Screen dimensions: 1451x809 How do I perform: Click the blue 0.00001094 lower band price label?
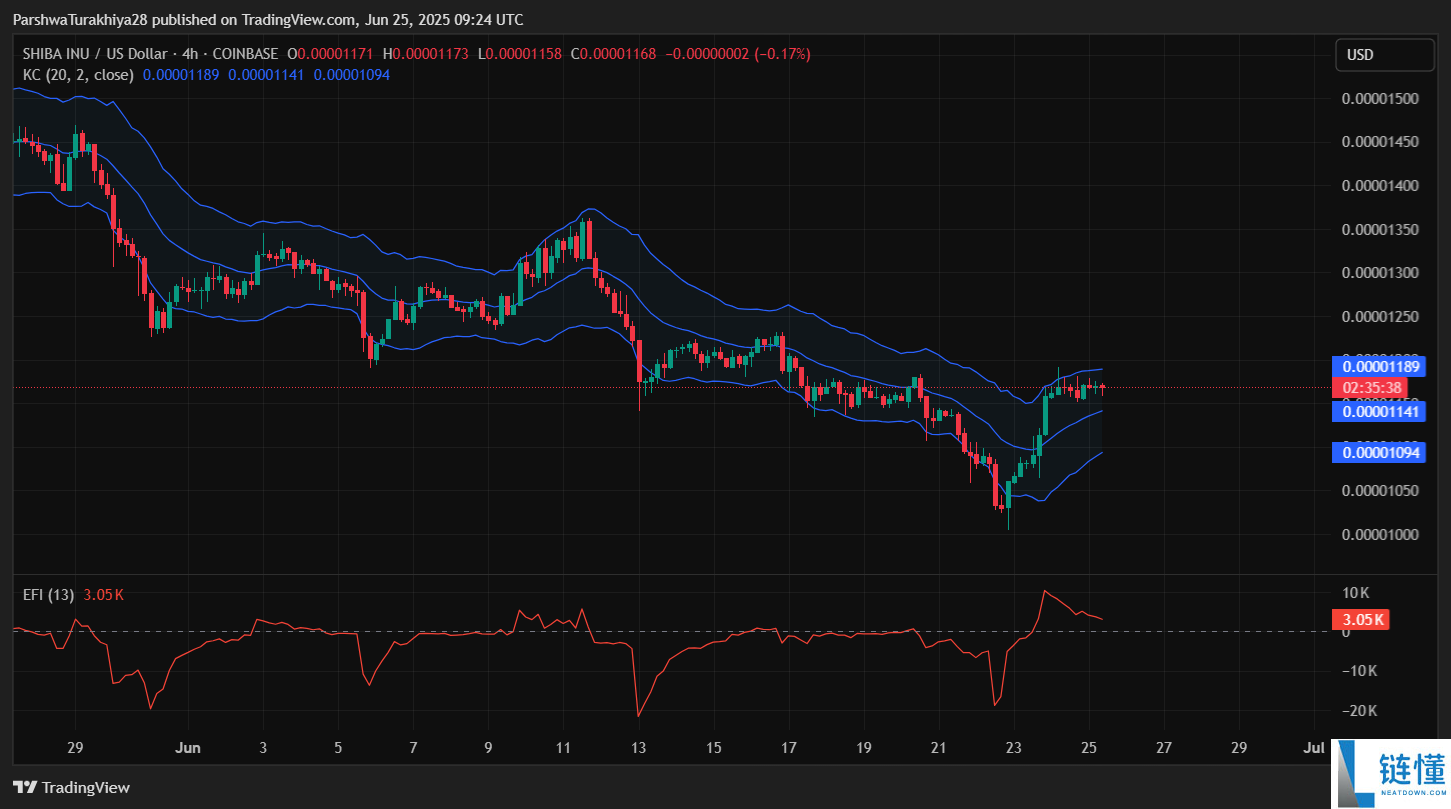[x=1378, y=452]
